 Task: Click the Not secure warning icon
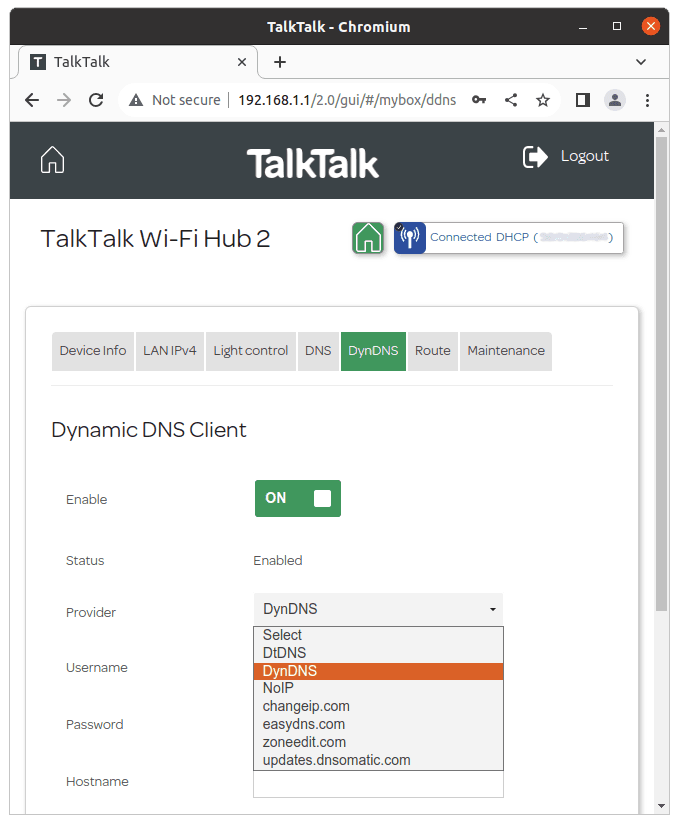tap(136, 100)
